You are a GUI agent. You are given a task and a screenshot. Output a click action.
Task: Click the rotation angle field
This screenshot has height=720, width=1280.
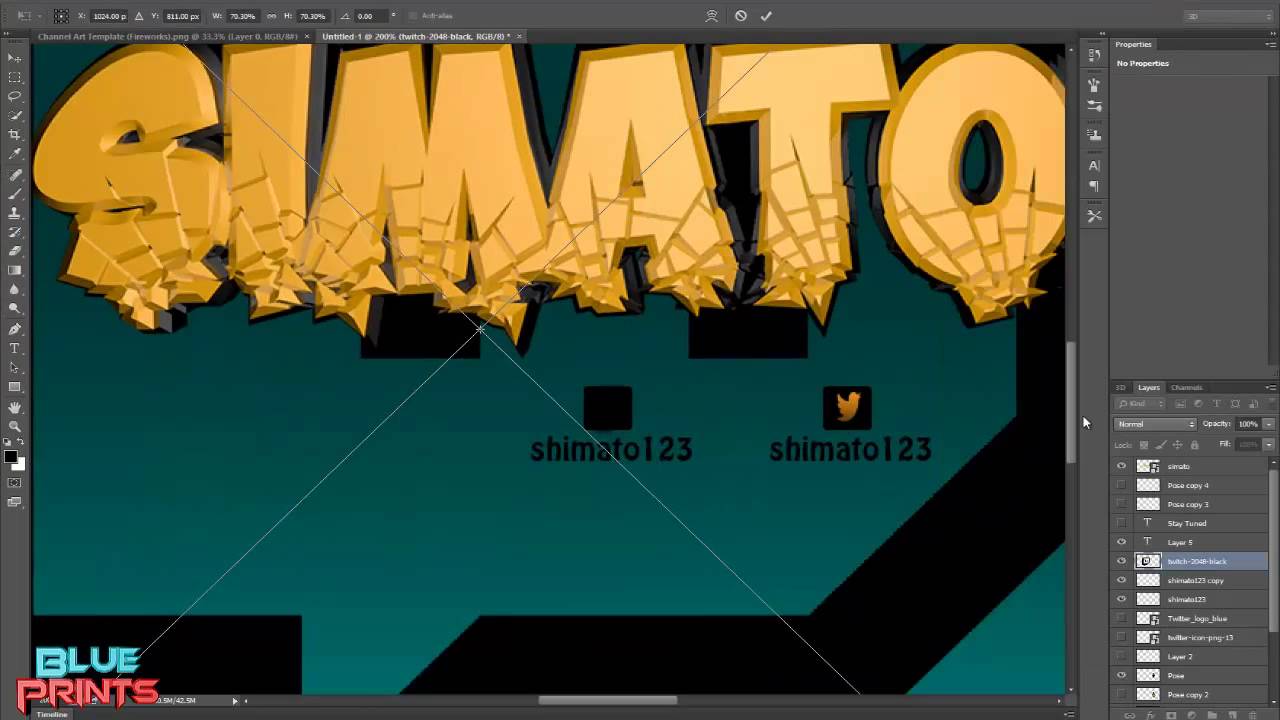(372, 16)
